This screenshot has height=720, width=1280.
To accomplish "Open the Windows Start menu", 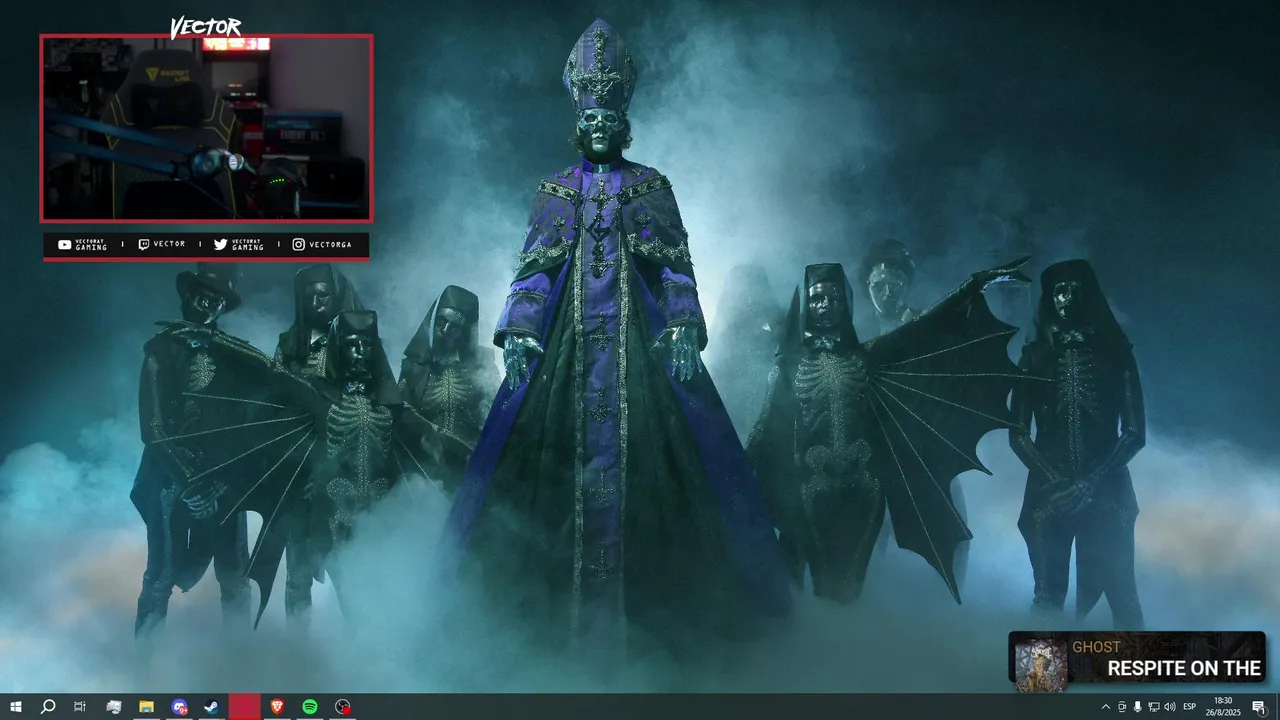I will pyautogui.click(x=16, y=707).
